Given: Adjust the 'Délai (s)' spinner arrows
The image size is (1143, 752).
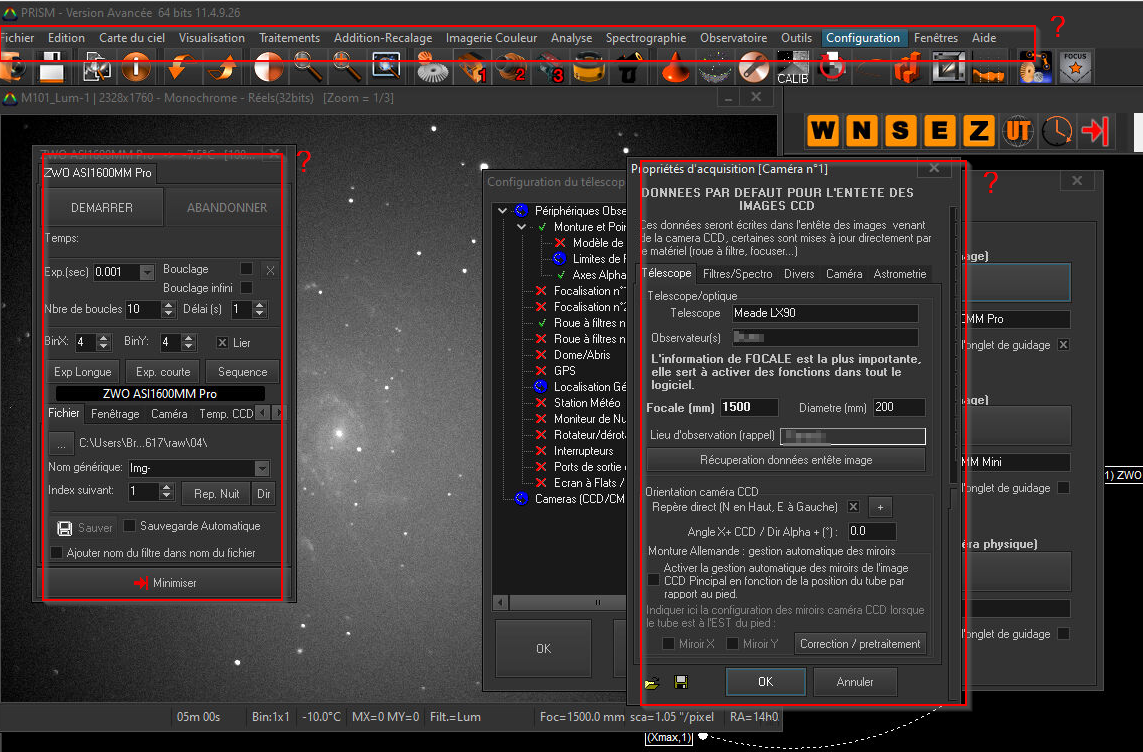Looking at the screenshot, I should coord(260,309).
